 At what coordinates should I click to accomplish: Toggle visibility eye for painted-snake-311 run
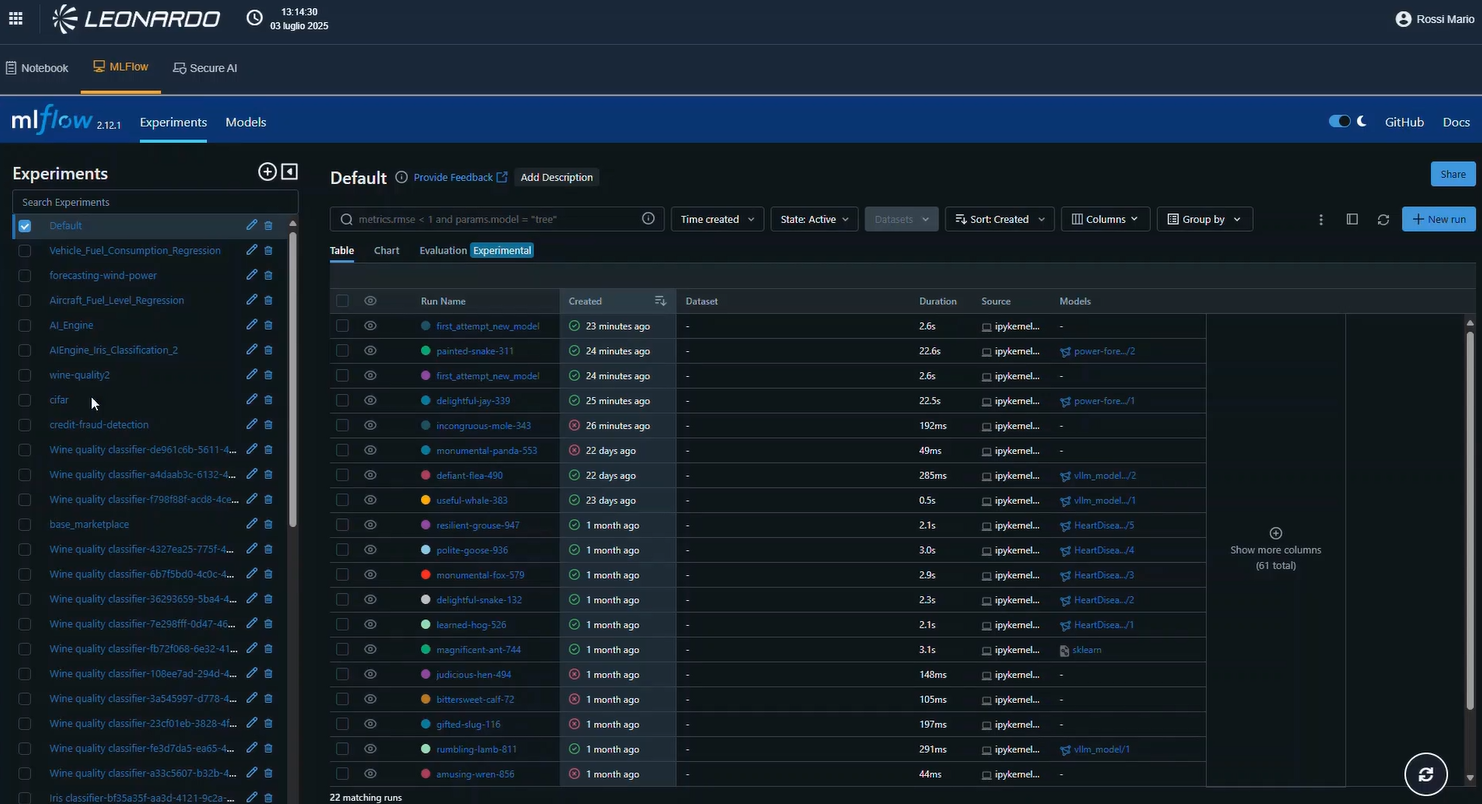370,351
